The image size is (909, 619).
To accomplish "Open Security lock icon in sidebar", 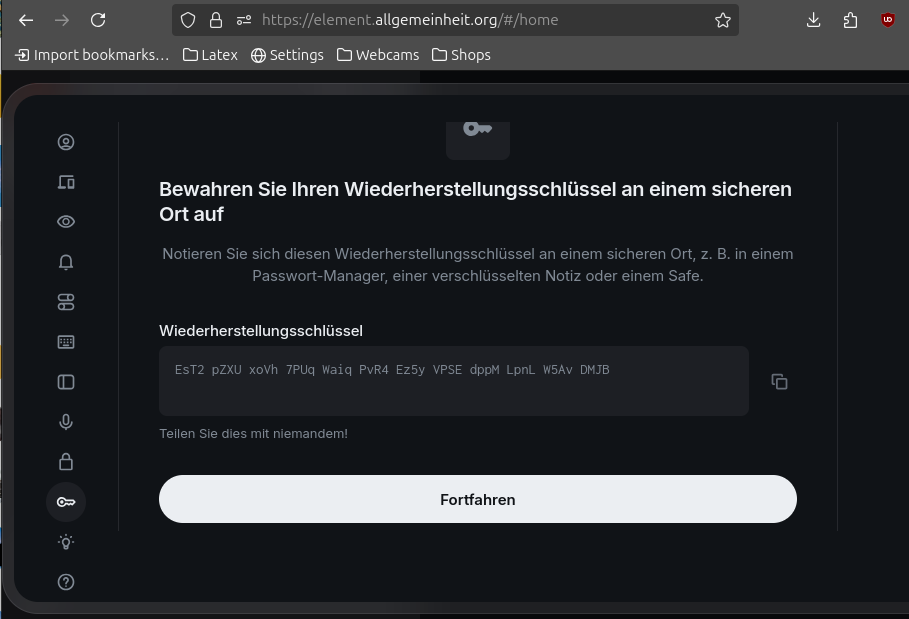I will click(66, 462).
